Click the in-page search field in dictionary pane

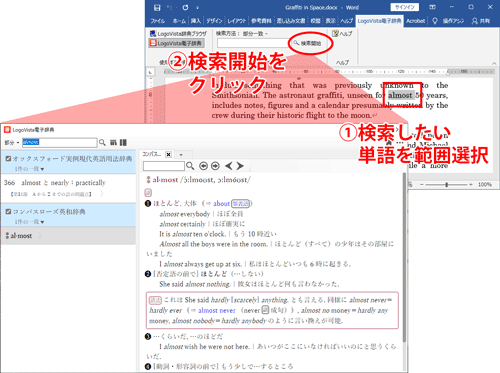click(x=164, y=166)
